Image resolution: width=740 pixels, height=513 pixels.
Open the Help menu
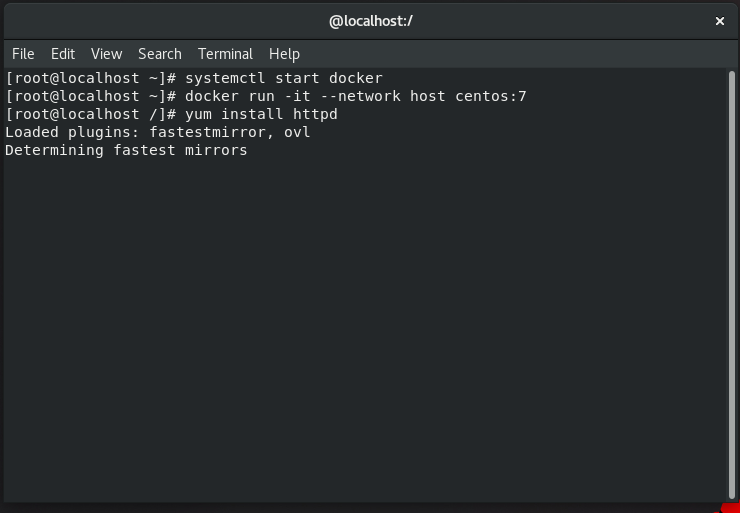pos(284,54)
